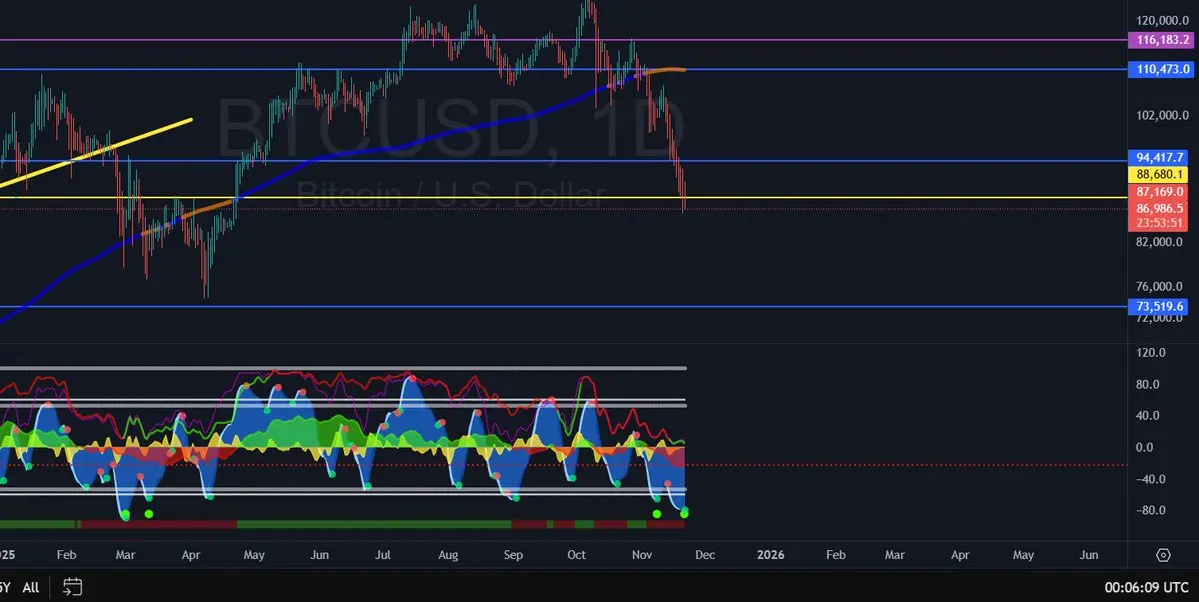The height and width of the screenshot is (602, 1199).
Task: Click the -80.0 indicator scale value
Action: [1151, 510]
